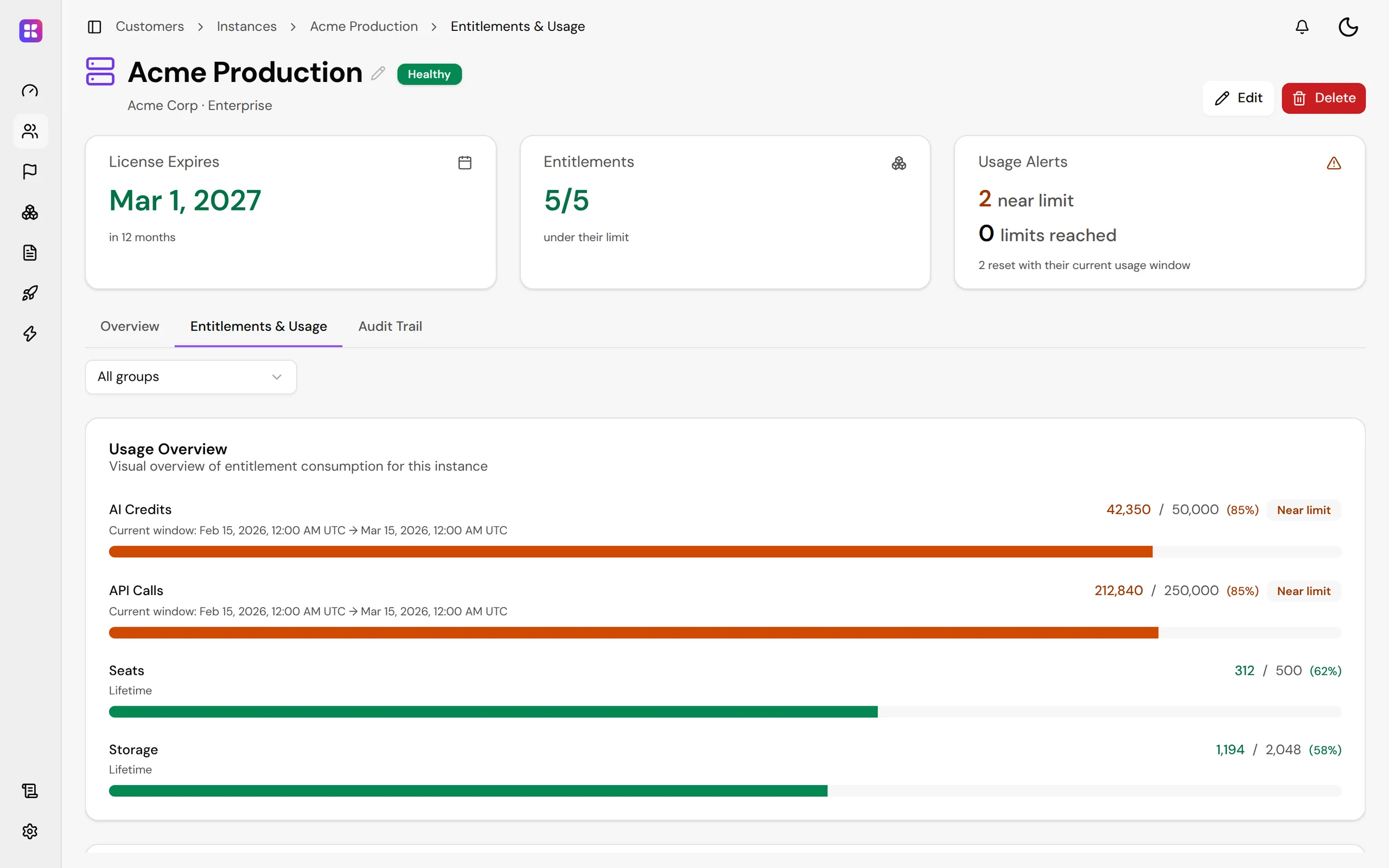Viewport: 1389px width, 868px height.
Task: Switch to the Audit Trail tab
Action: click(390, 327)
